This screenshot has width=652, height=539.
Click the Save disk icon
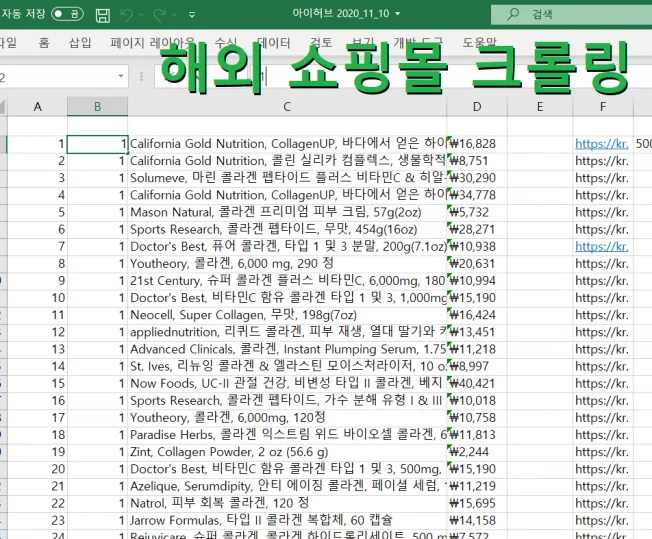click(103, 15)
